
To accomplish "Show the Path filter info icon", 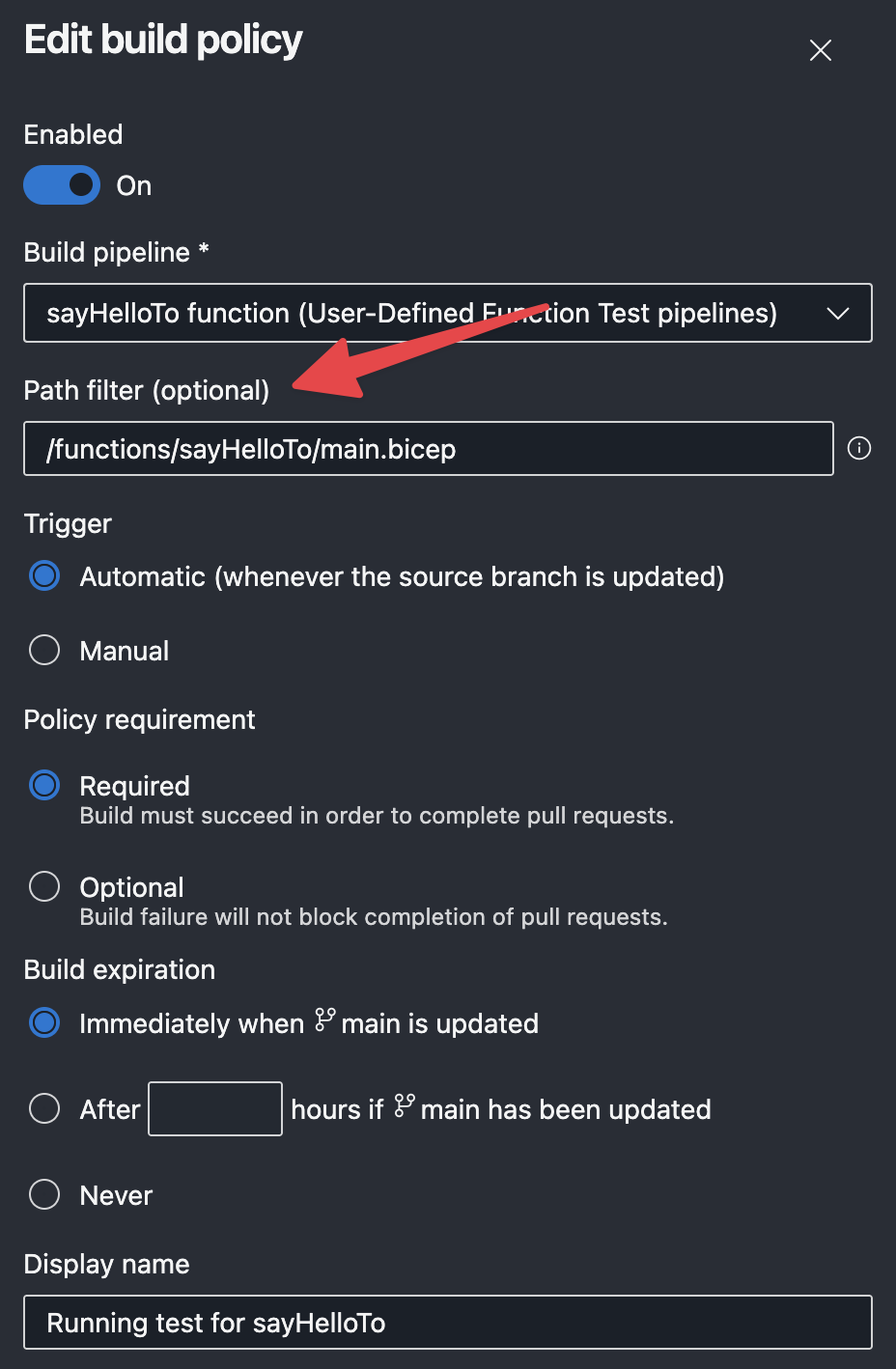I will pyautogui.click(x=859, y=448).
